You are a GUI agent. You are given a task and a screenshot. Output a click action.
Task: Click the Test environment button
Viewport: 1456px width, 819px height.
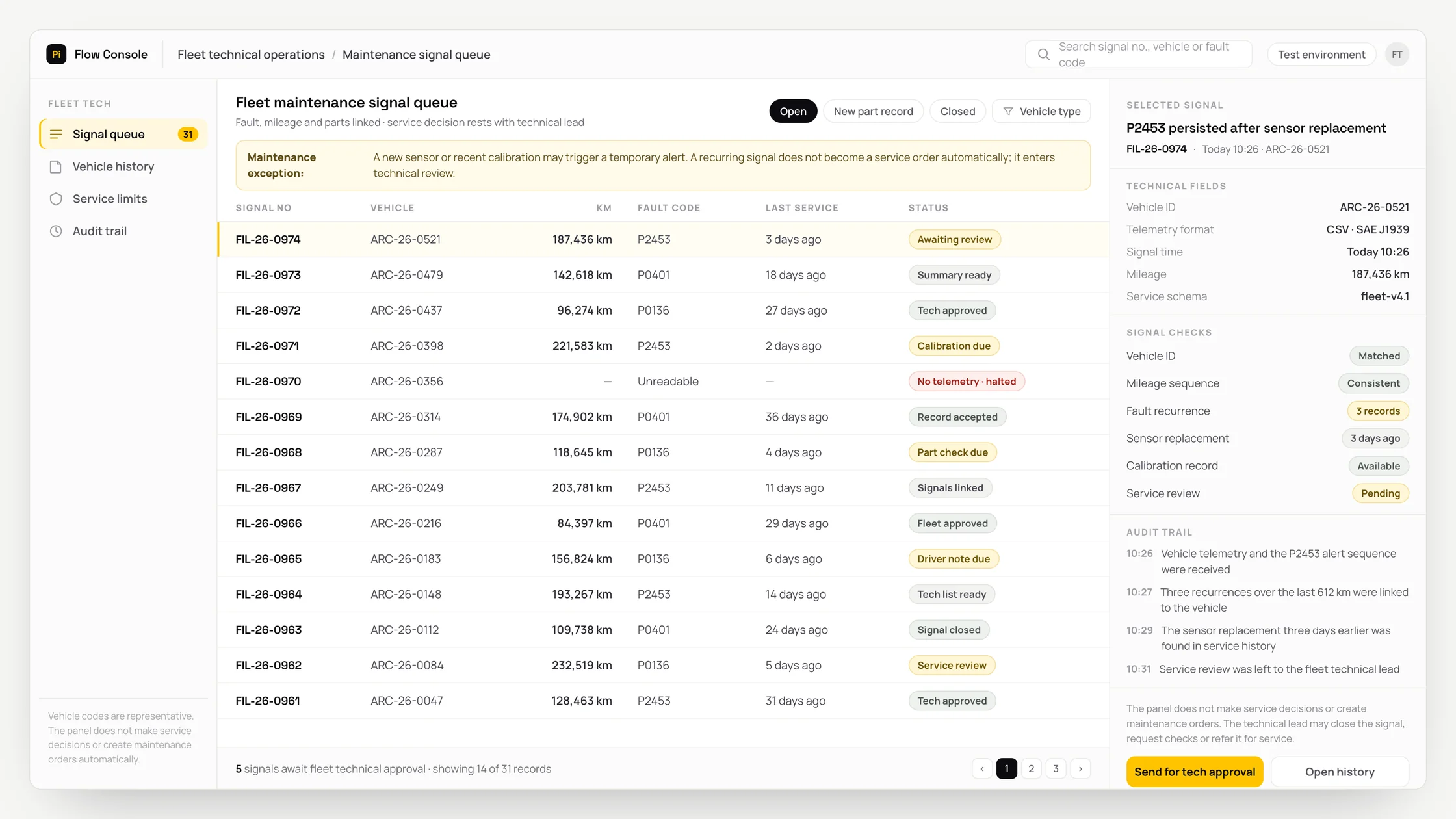coord(1321,55)
